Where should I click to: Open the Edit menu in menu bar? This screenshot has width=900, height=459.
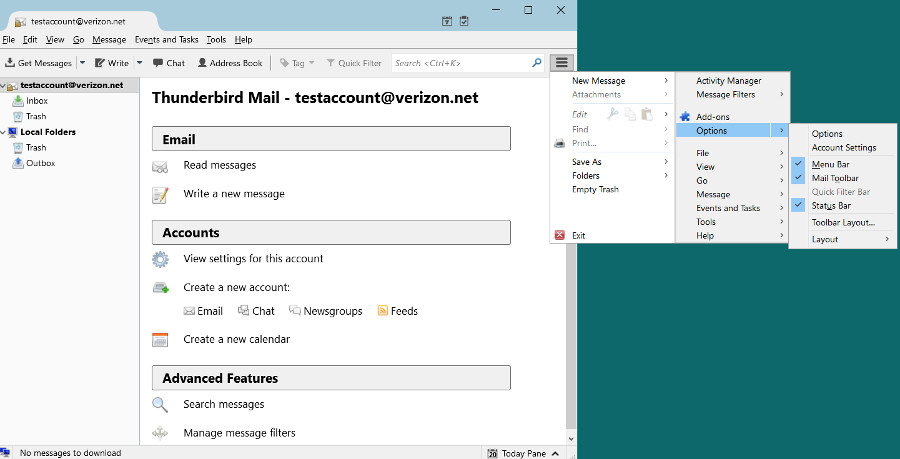(x=30, y=40)
